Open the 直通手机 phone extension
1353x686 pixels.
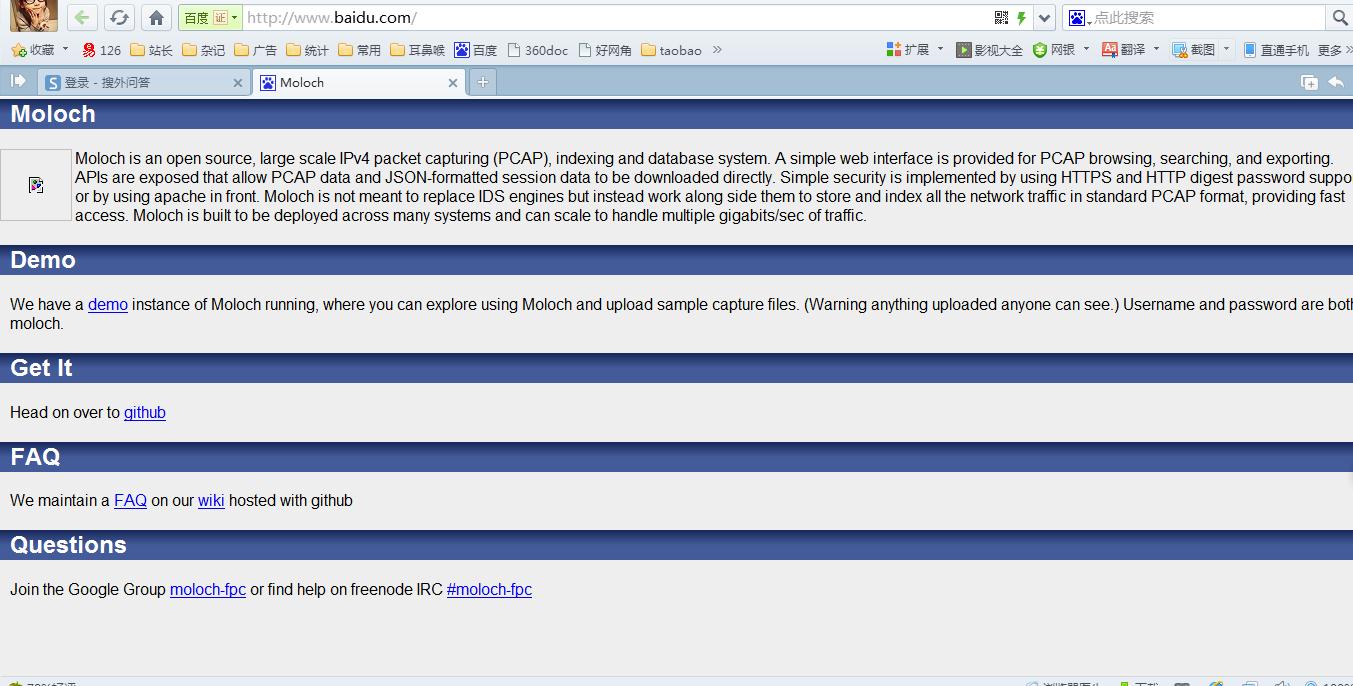pyautogui.click(x=1276, y=50)
